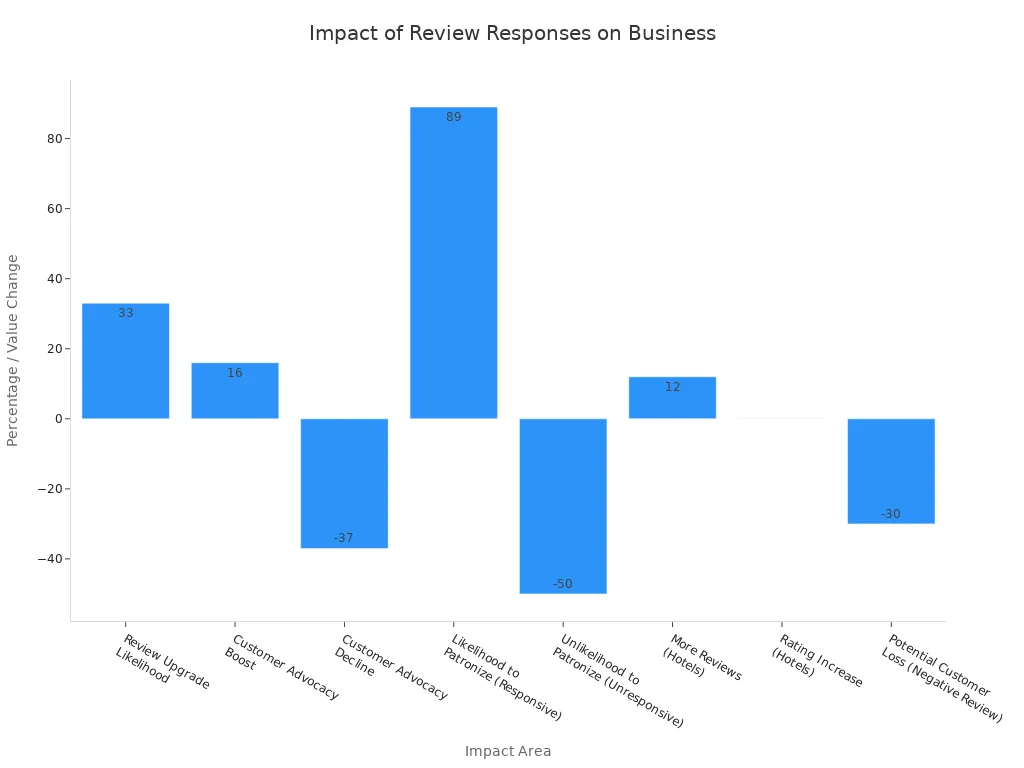Click the y-axis tick value −20
Image resolution: width=1024 pixels, height=768 pixels.
(x=50, y=488)
